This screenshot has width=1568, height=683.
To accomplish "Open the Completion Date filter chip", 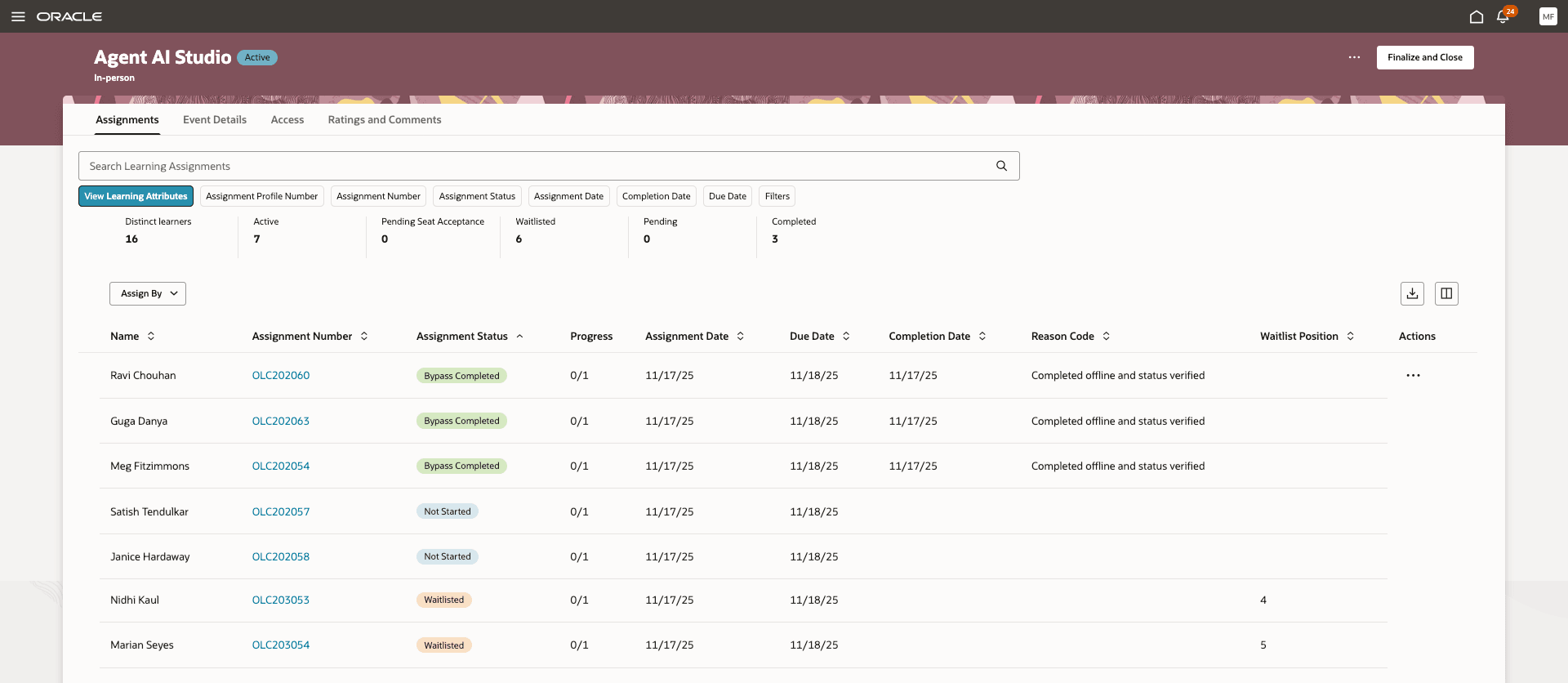I will point(656,196).
